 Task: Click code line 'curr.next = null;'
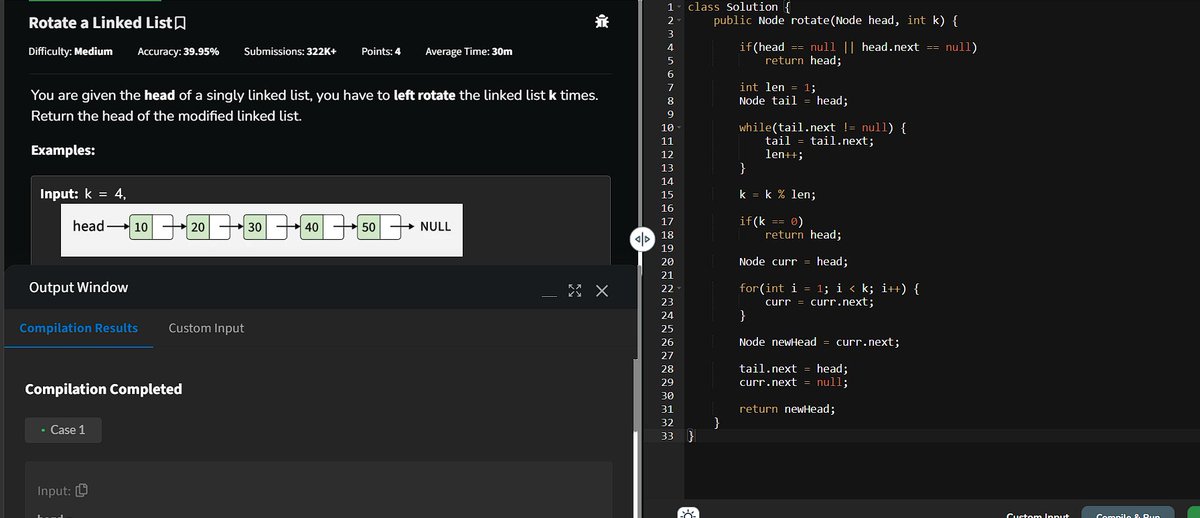click(794, 382)
